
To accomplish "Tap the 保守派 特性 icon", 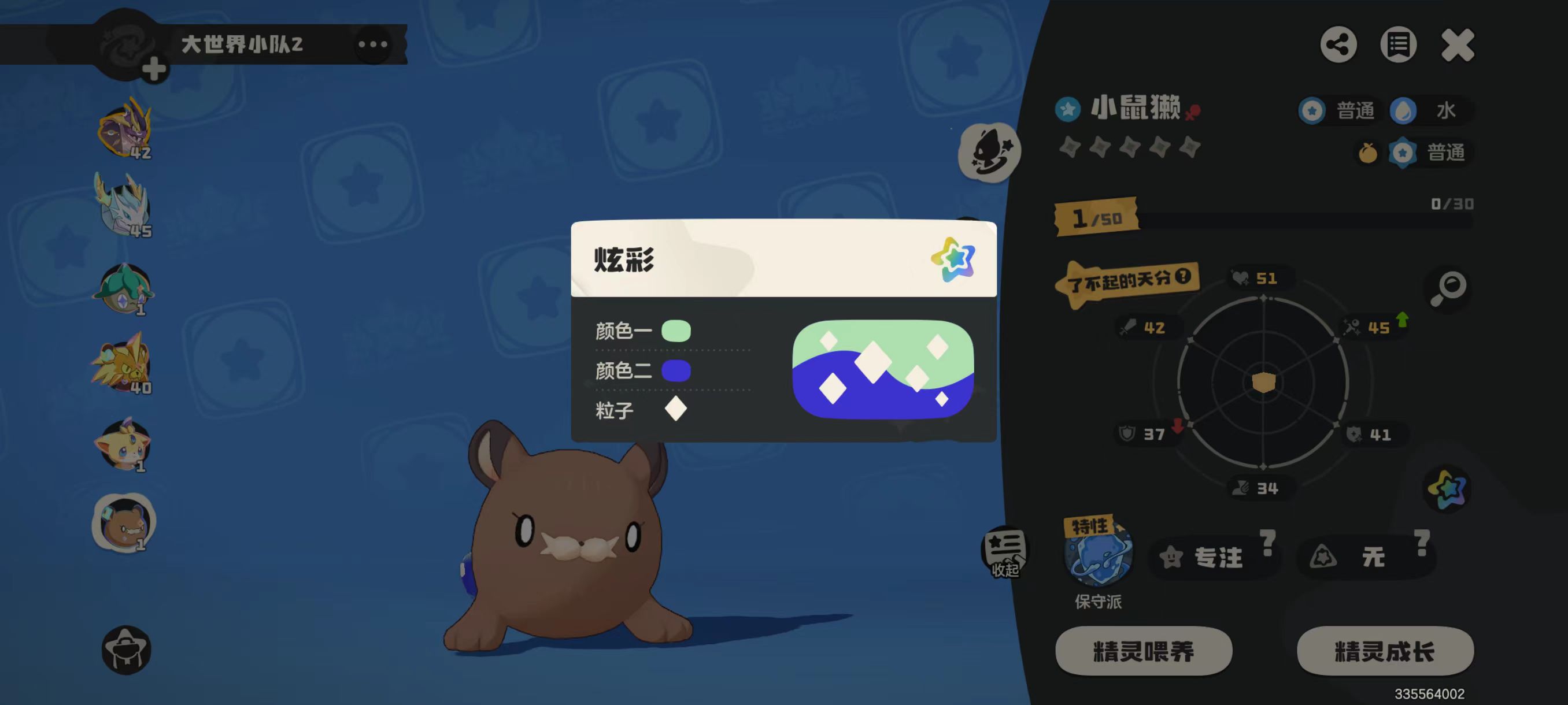I will 1098,552.
